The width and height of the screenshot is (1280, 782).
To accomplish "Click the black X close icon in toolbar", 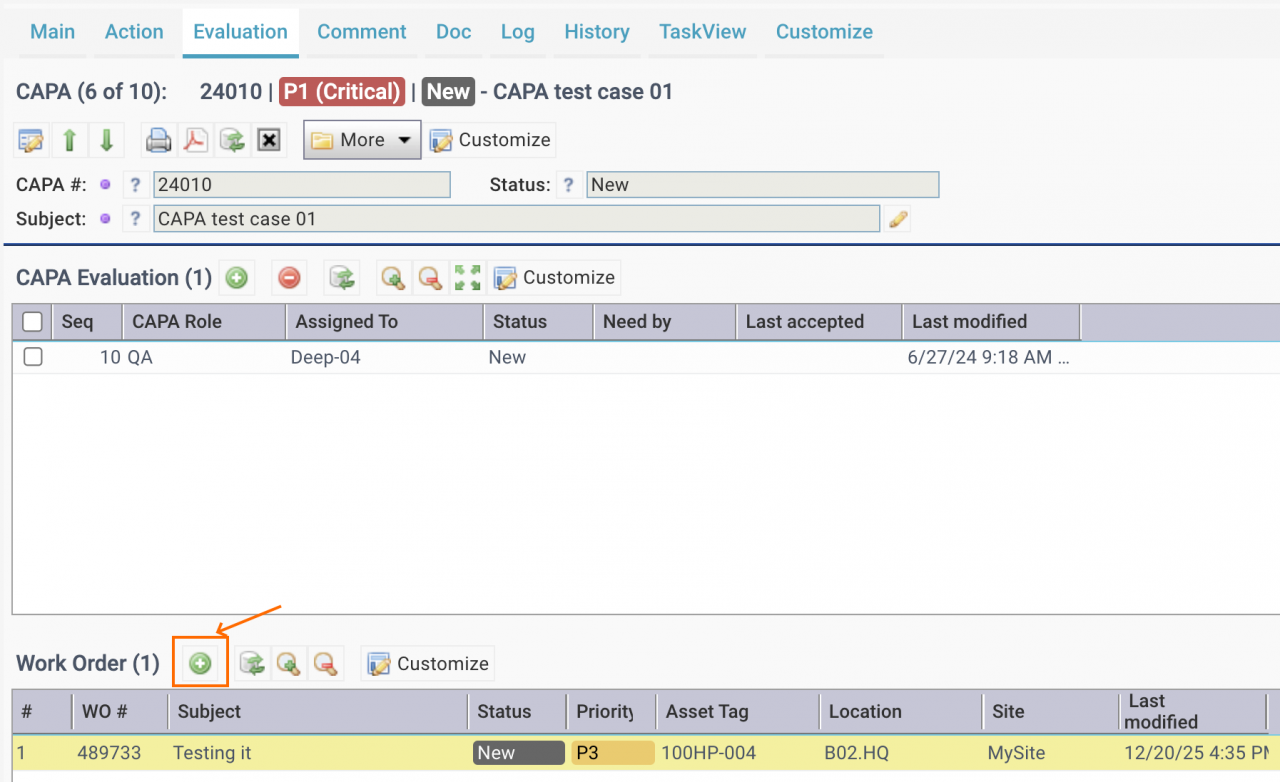I will pyautogui.click(x=268, y=140).
